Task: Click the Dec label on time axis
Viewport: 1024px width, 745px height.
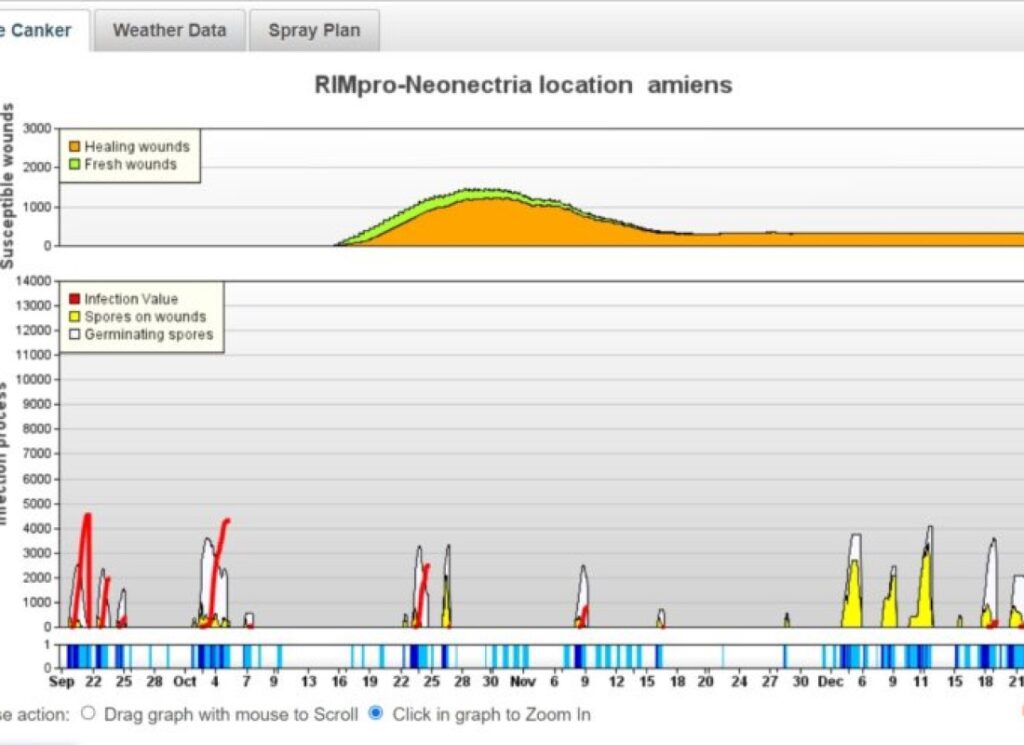Action: click(x=830, y=682)
